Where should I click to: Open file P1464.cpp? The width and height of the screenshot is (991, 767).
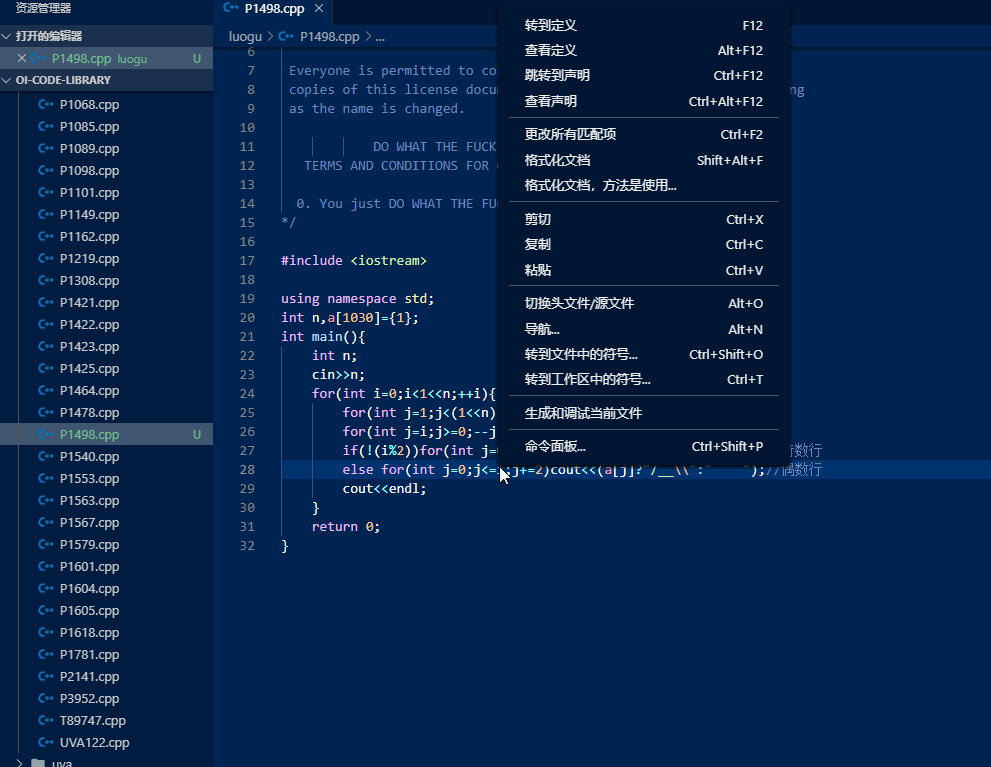click(x=89, y=390)
